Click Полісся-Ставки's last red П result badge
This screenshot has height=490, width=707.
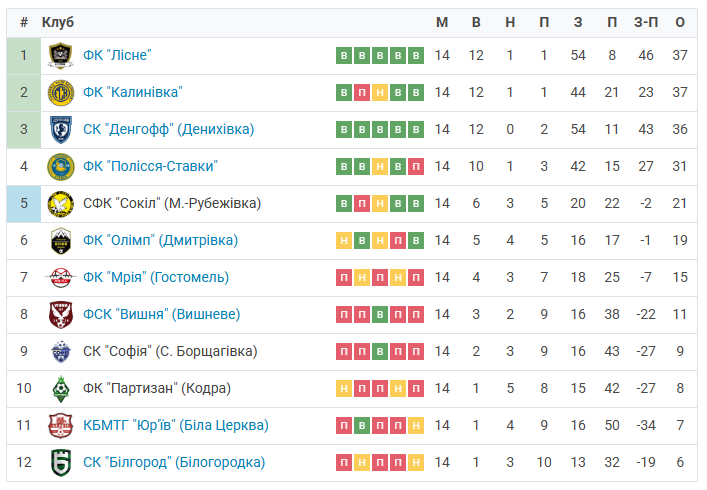(x=416, y=167)
